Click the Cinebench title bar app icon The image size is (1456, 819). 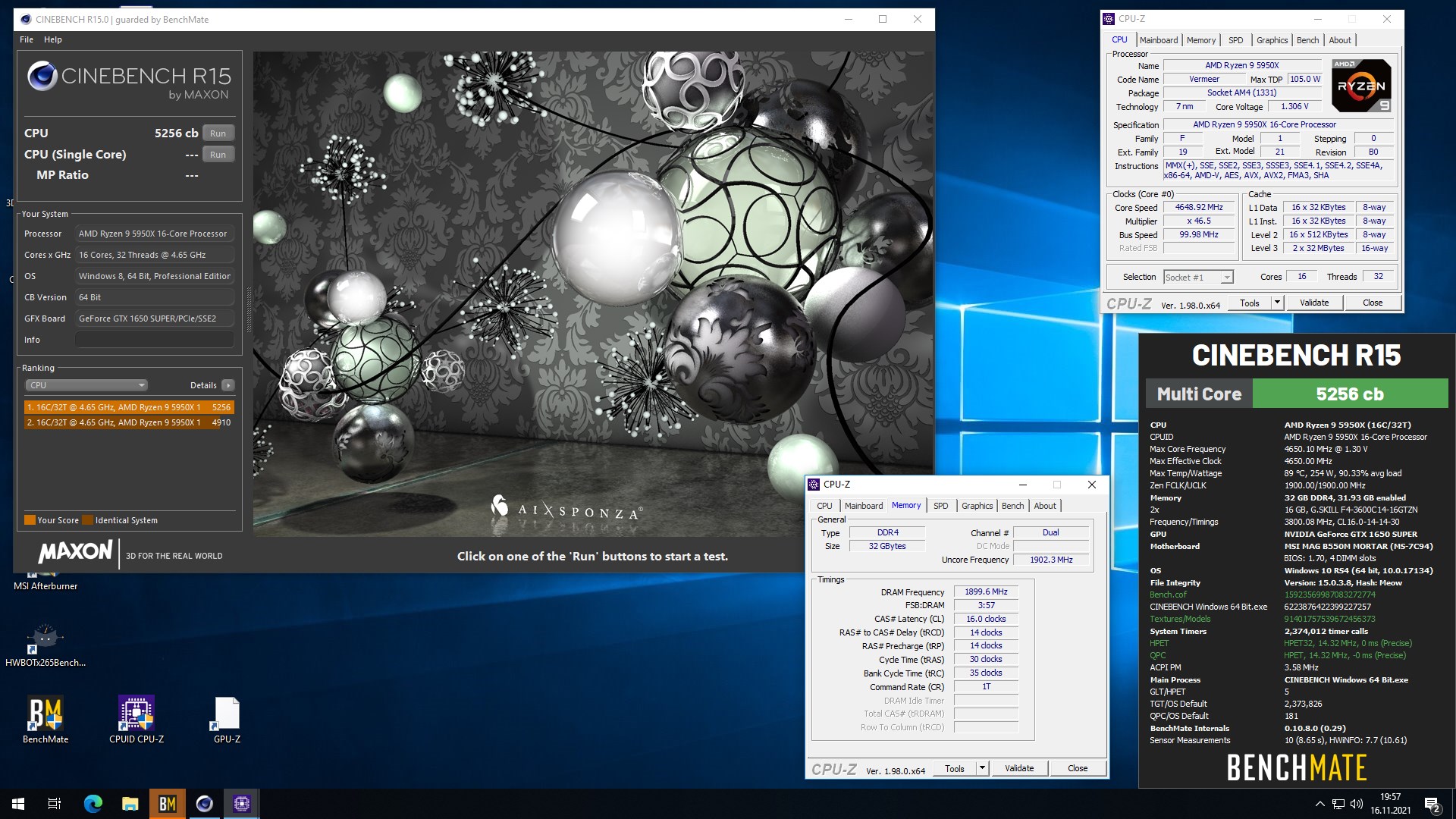[x=26, y=19]
